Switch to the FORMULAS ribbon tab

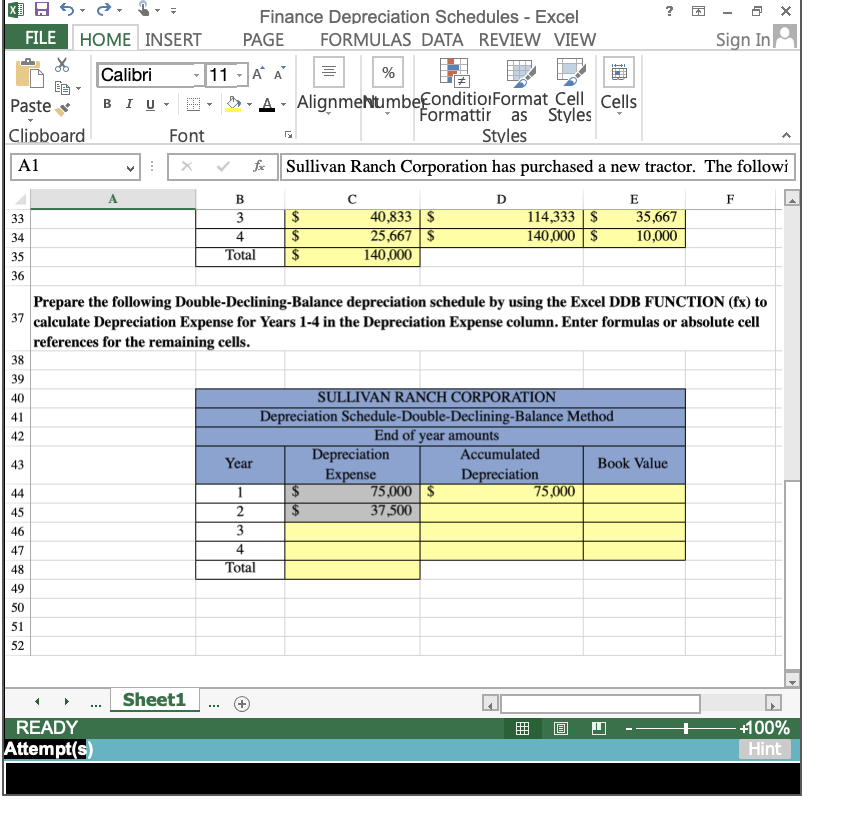pyautogui.click(x=365, y=40)
